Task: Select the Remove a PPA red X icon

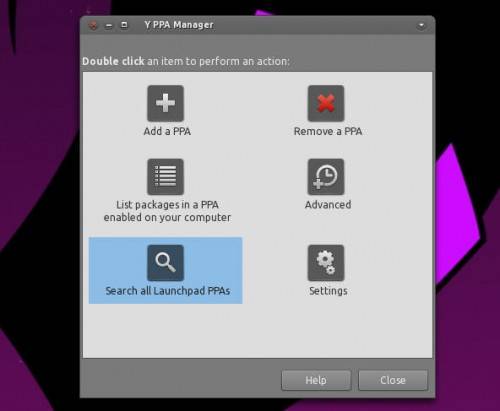Action: pyautogui.click(x=326, y=103)
